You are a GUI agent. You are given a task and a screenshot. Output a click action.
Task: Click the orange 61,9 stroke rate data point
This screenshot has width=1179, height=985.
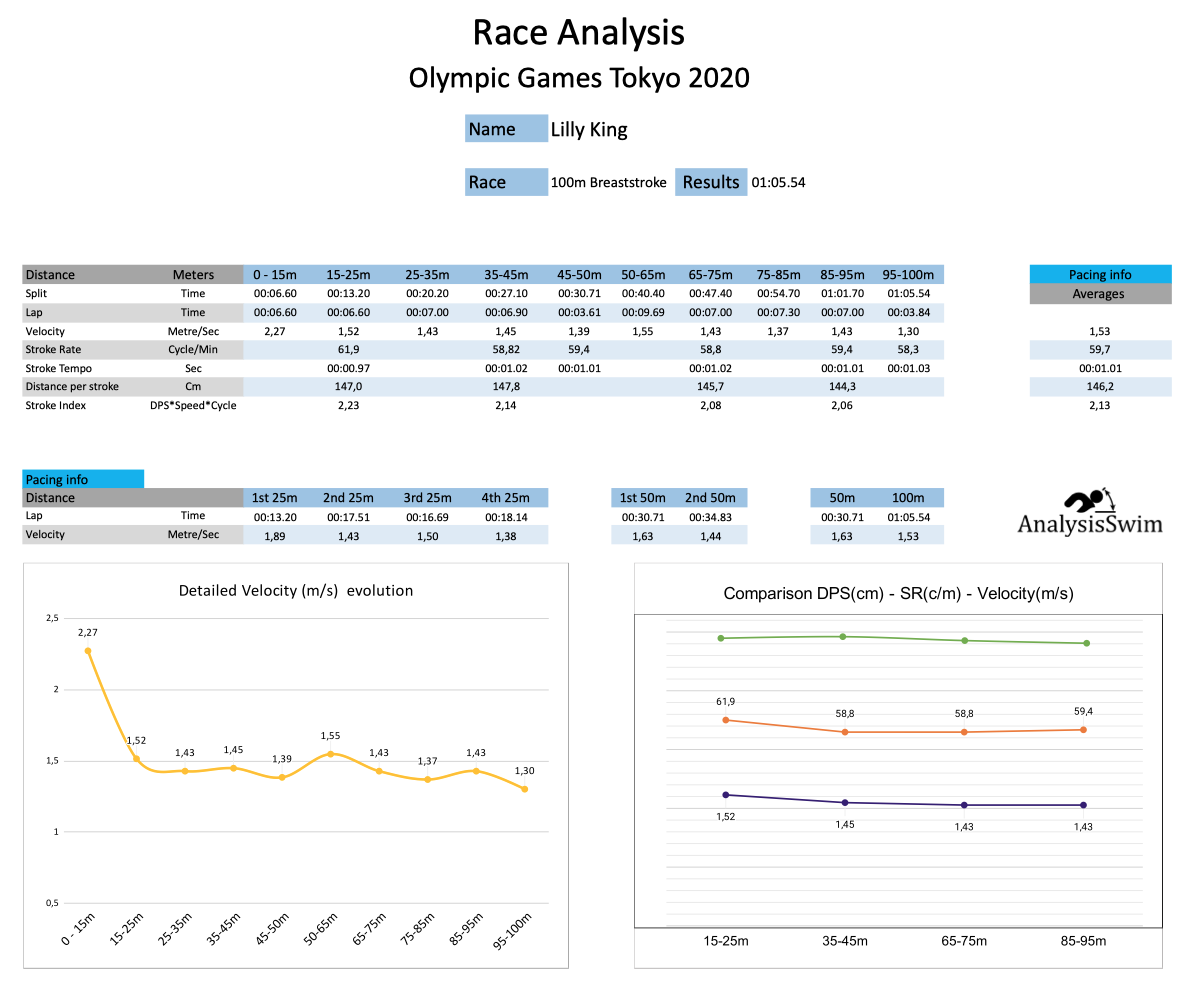(725, 720)
